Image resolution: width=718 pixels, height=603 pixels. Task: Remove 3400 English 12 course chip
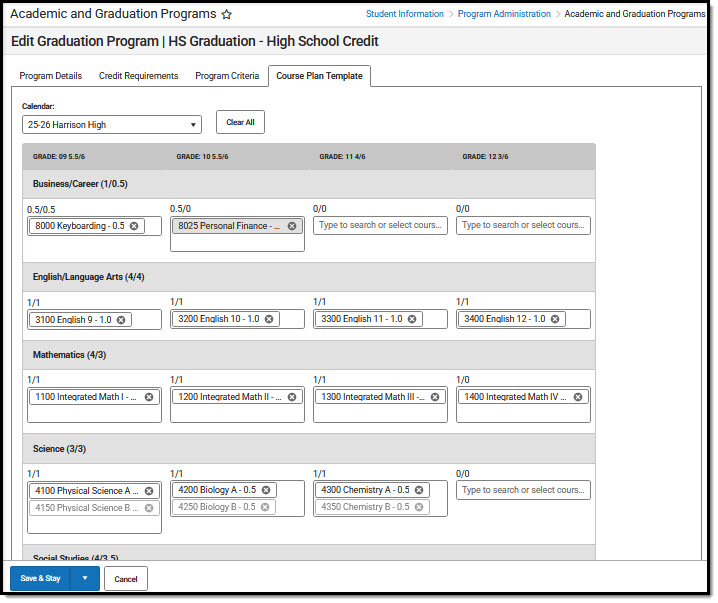(555, 319)
